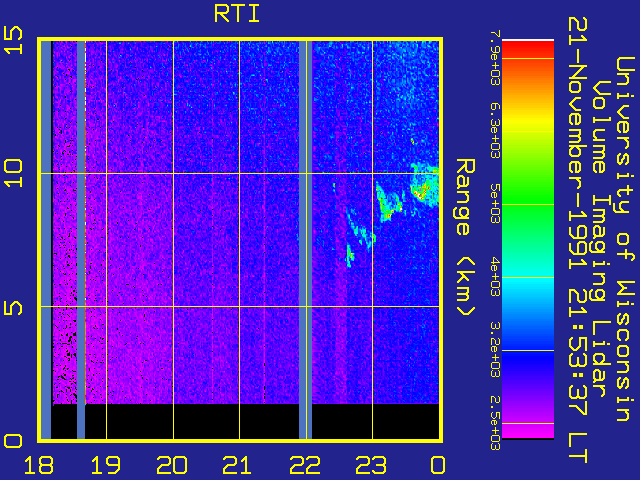
Task: Click the Volume Imaging Lidar heading
Action: (602, 238)
